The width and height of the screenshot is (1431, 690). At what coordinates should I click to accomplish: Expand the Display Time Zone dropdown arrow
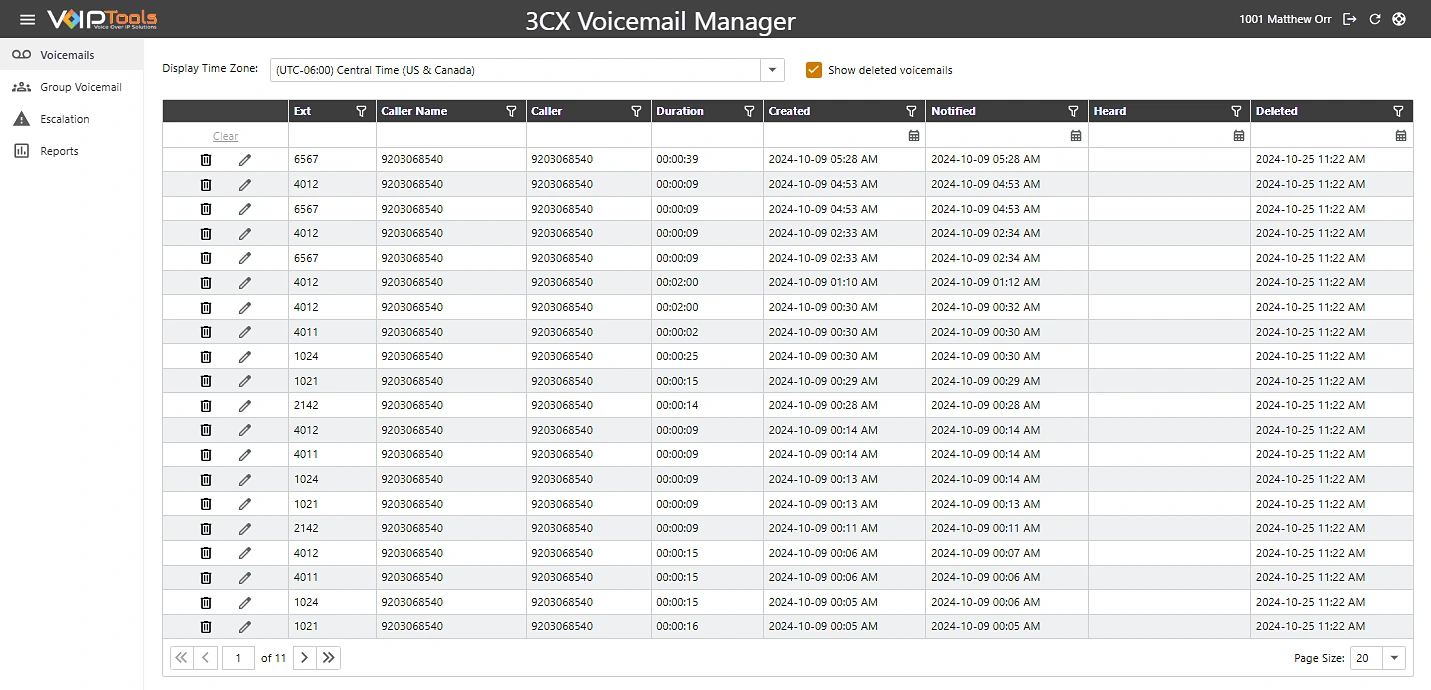(772, 70)
